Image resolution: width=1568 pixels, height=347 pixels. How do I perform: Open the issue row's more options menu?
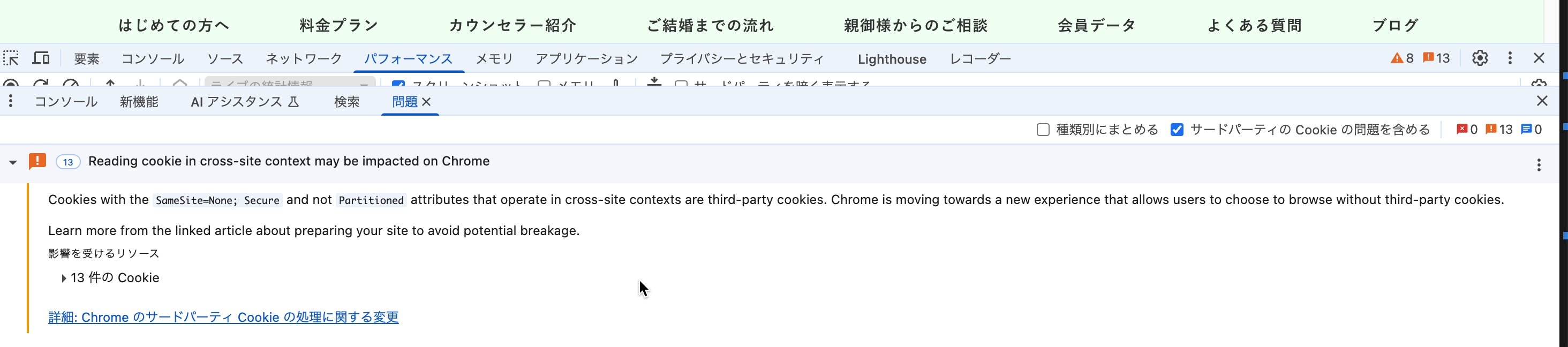tap(1539, 165)
